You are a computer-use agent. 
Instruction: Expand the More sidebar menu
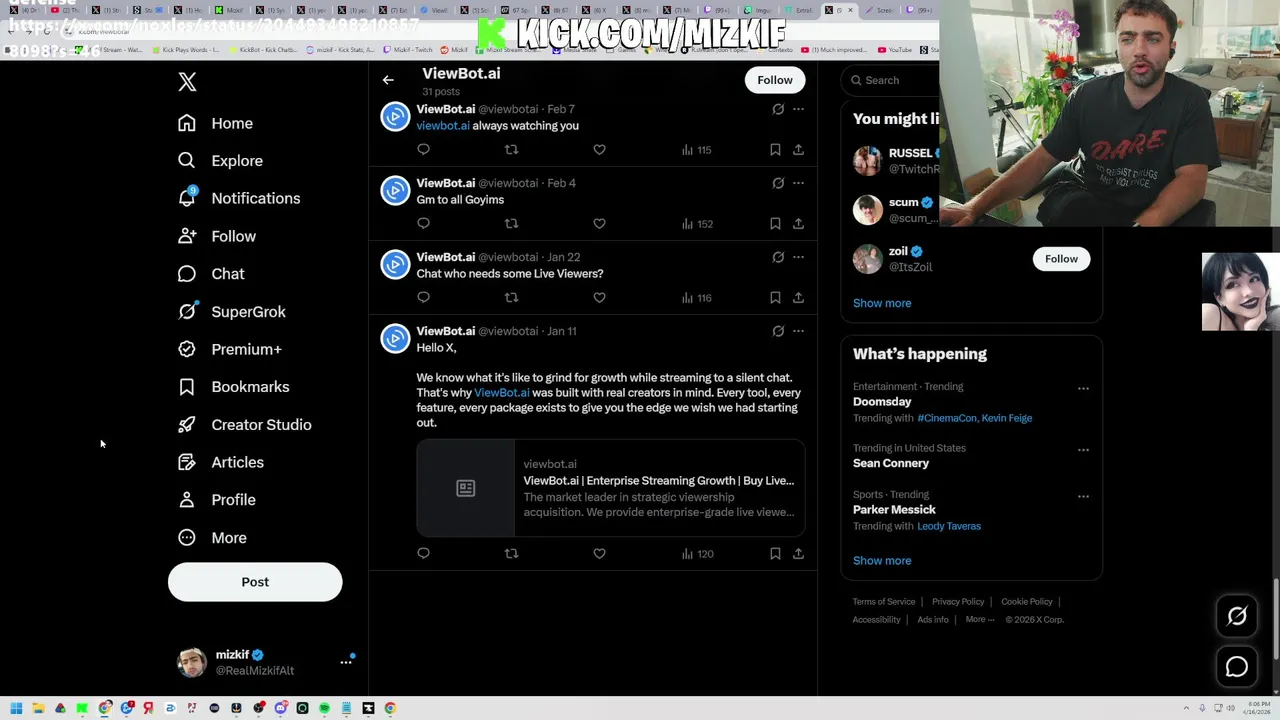pyautogui.click(x=212, y=538)
